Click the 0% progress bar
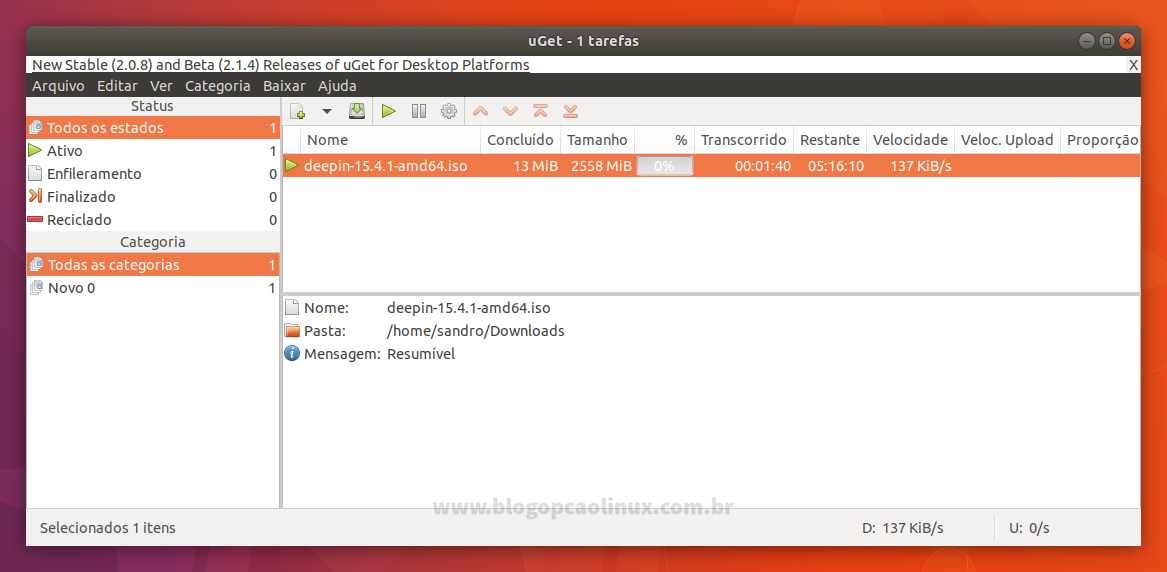The image size is (1167, 572). click(x=665, y=166)
